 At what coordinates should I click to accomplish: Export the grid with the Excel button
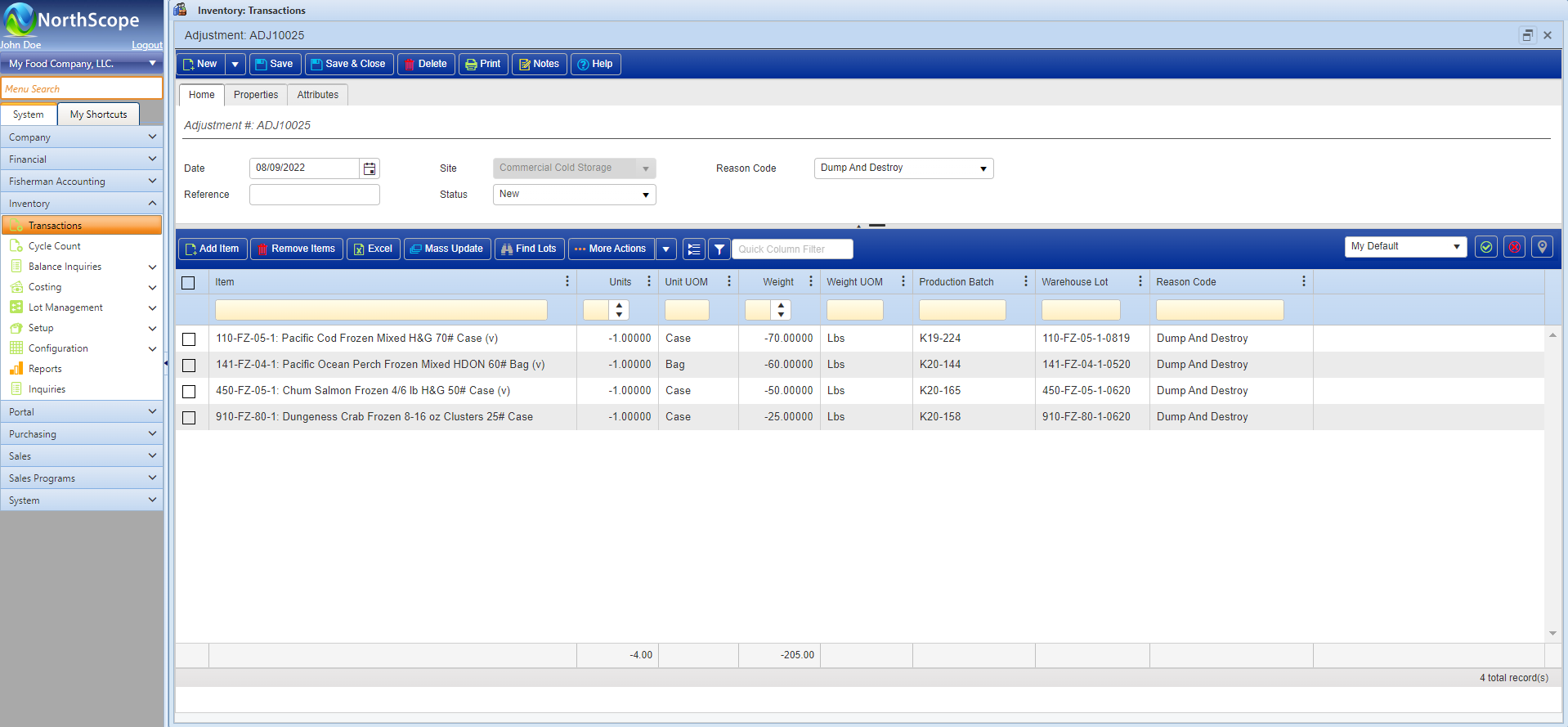[373, 249]
